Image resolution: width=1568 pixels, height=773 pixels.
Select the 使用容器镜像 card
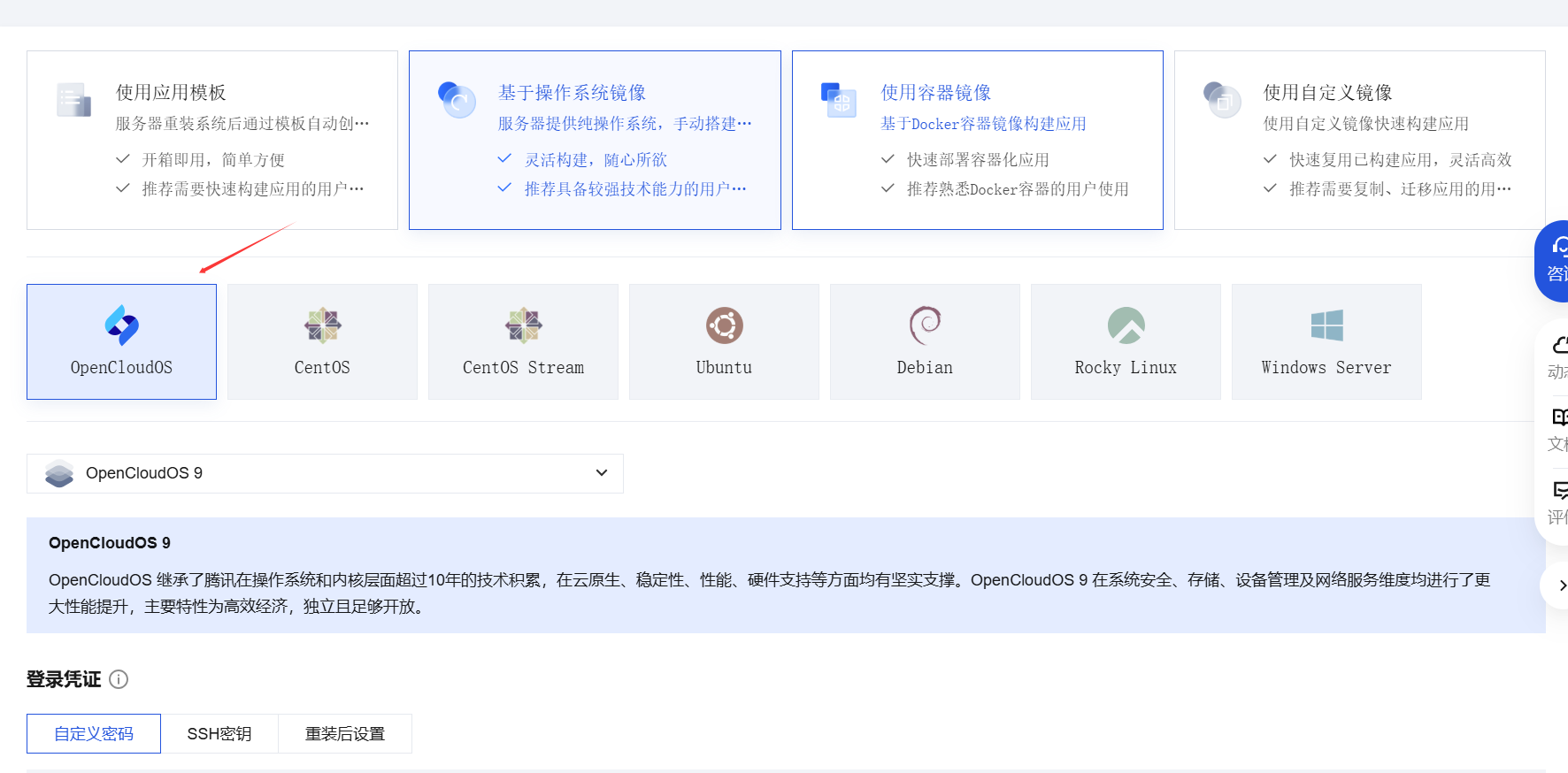[977, 140]
